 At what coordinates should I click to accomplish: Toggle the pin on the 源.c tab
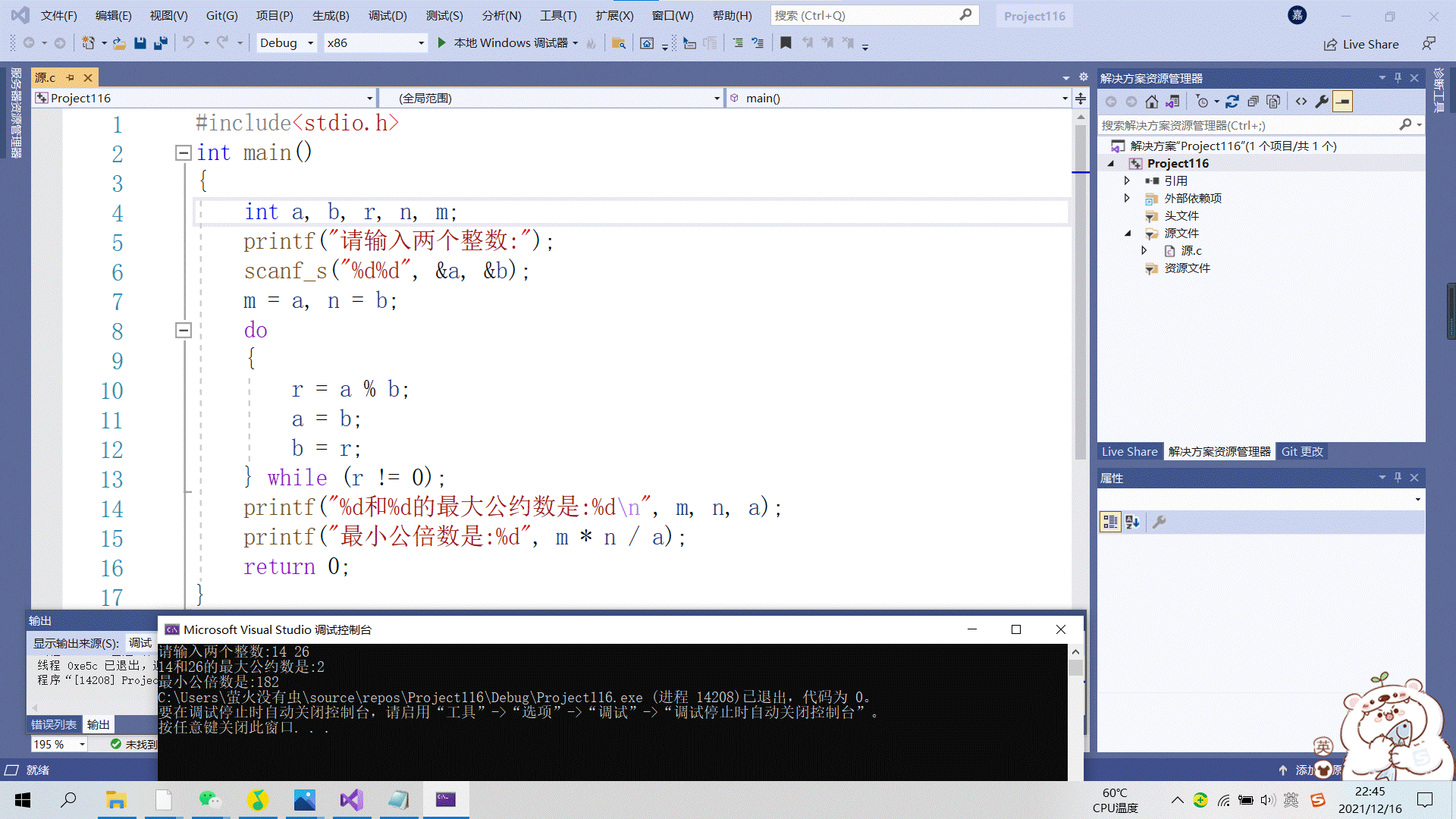[71, 77]
